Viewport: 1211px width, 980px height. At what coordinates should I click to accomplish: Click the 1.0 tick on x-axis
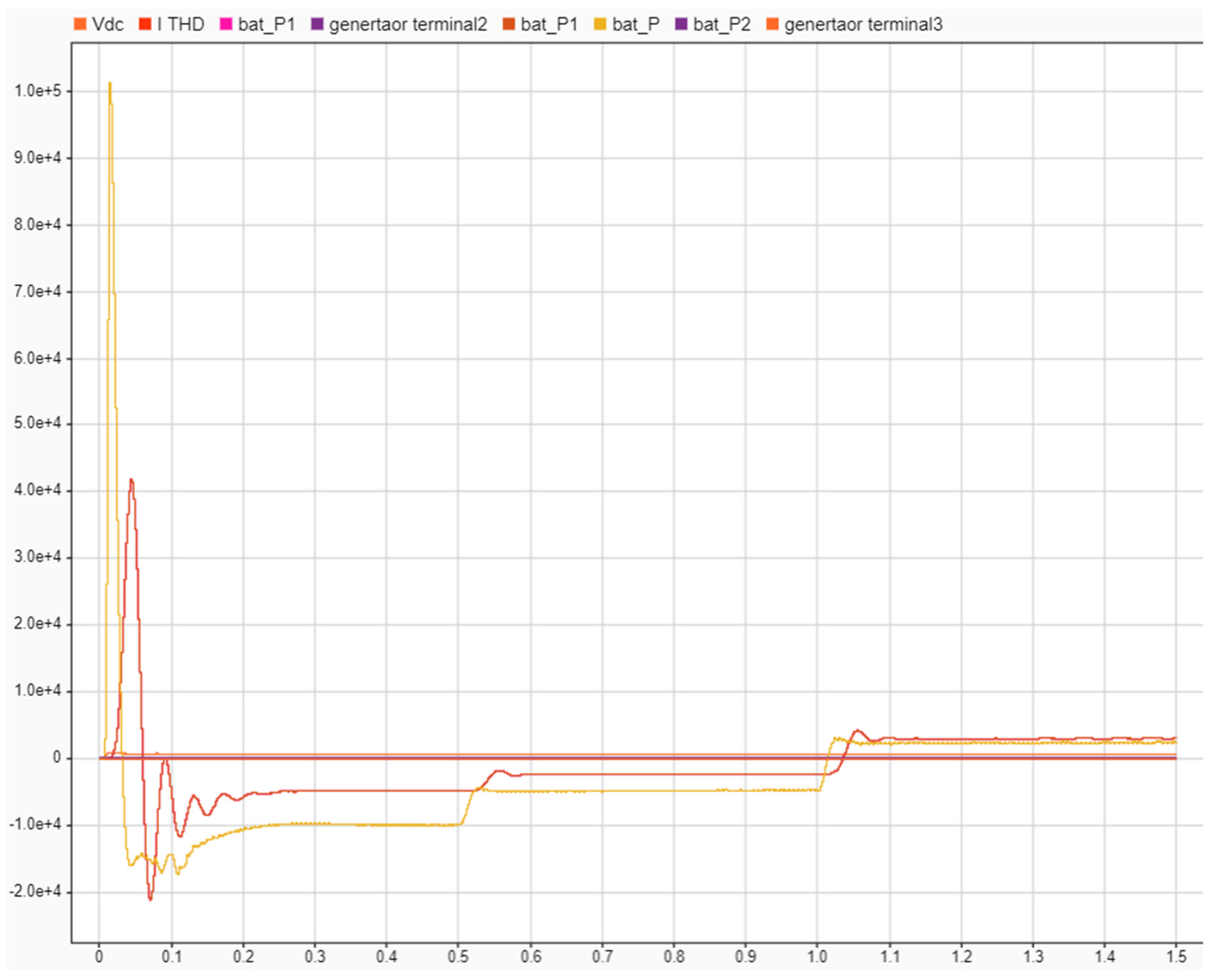[x=817, y=956]
